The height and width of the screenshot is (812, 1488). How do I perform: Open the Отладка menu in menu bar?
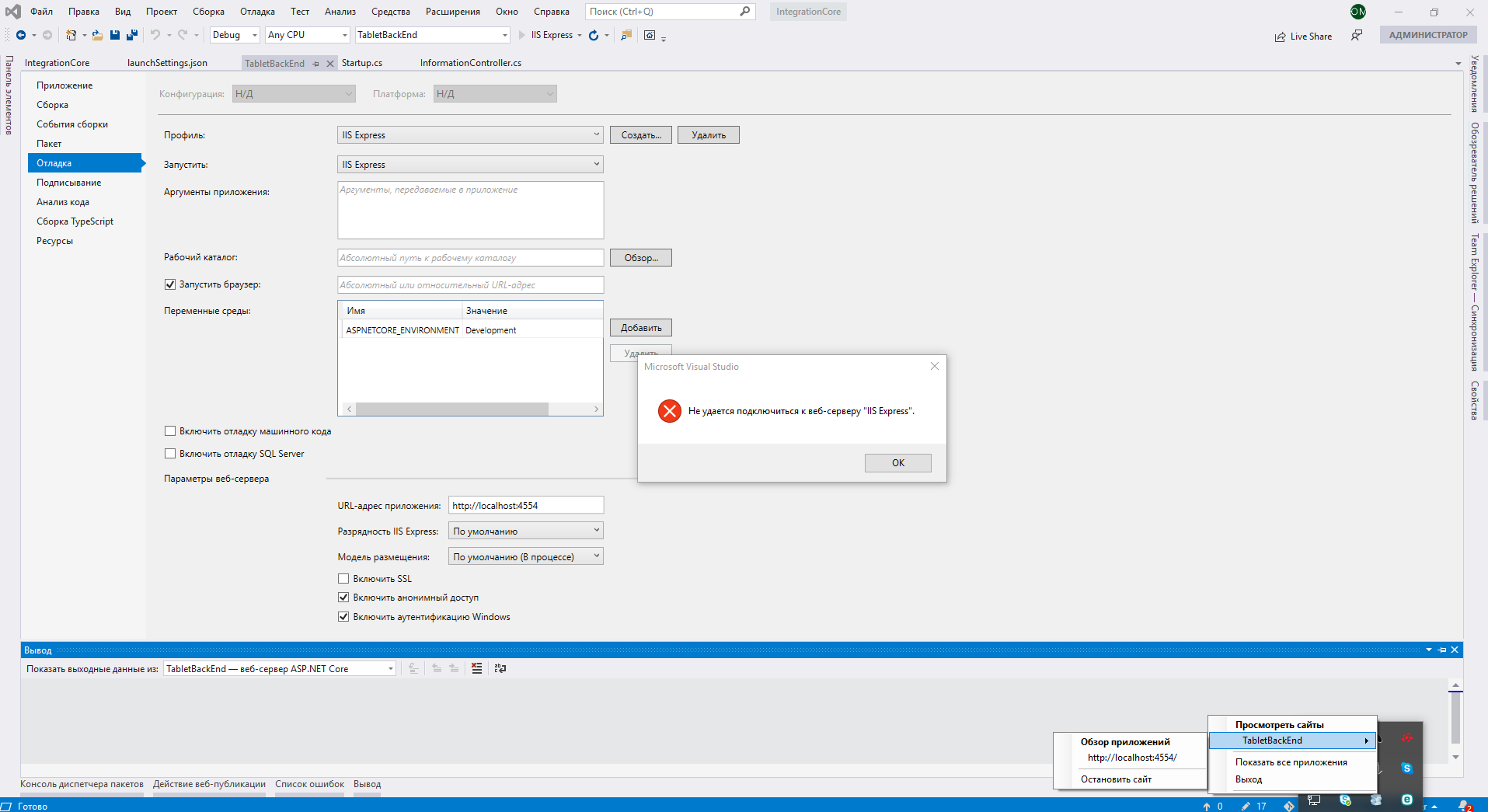257,12
